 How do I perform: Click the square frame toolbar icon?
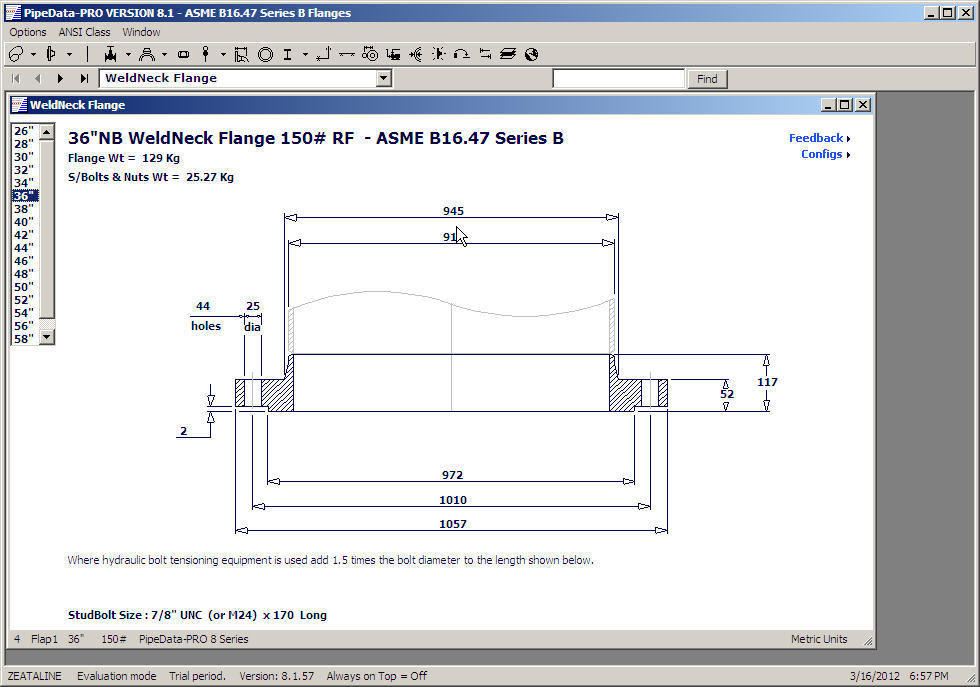(x=241, y=54)
